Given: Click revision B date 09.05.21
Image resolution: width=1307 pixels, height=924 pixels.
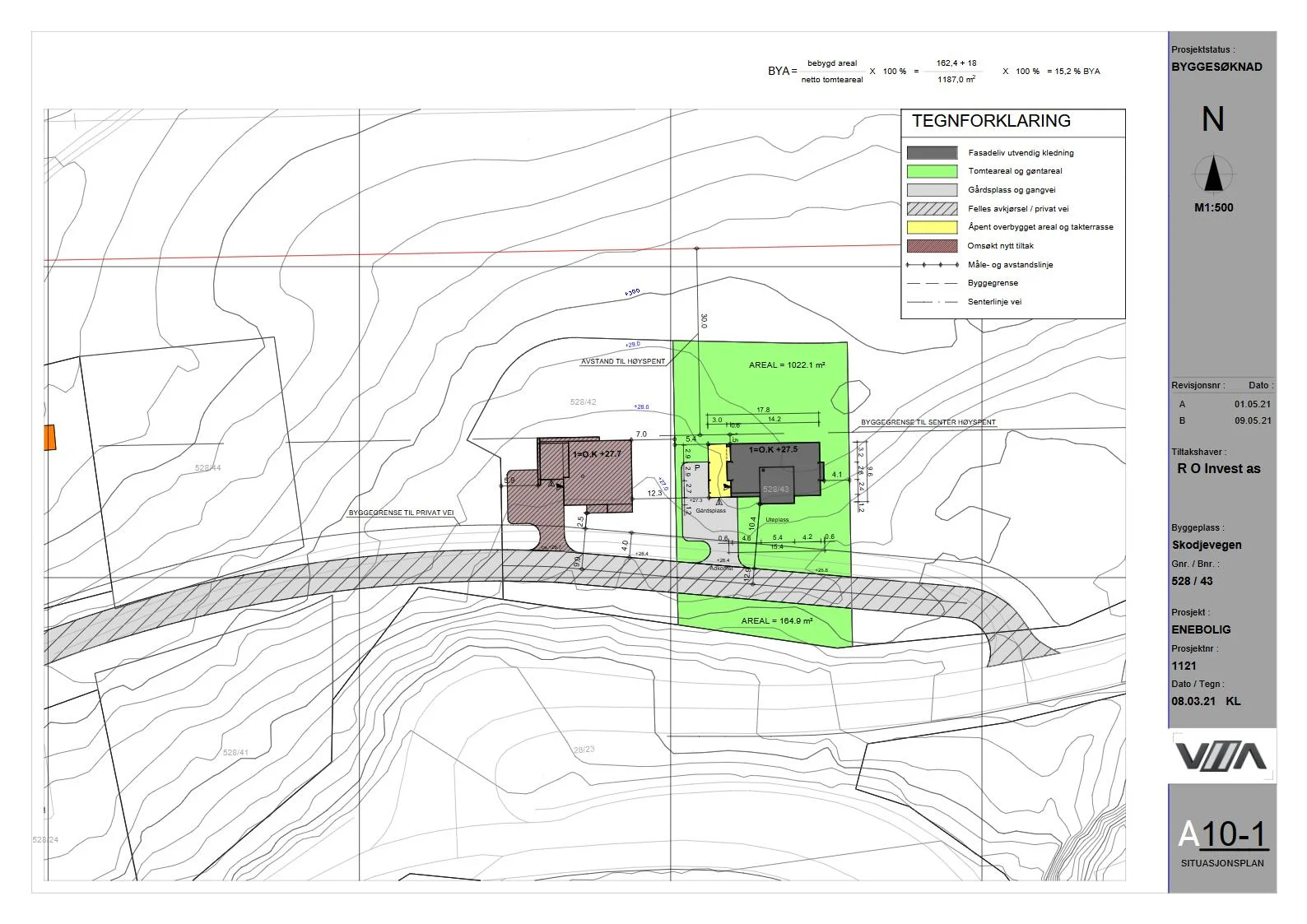Looking at the screenshot, I should tap(1253, 420).
